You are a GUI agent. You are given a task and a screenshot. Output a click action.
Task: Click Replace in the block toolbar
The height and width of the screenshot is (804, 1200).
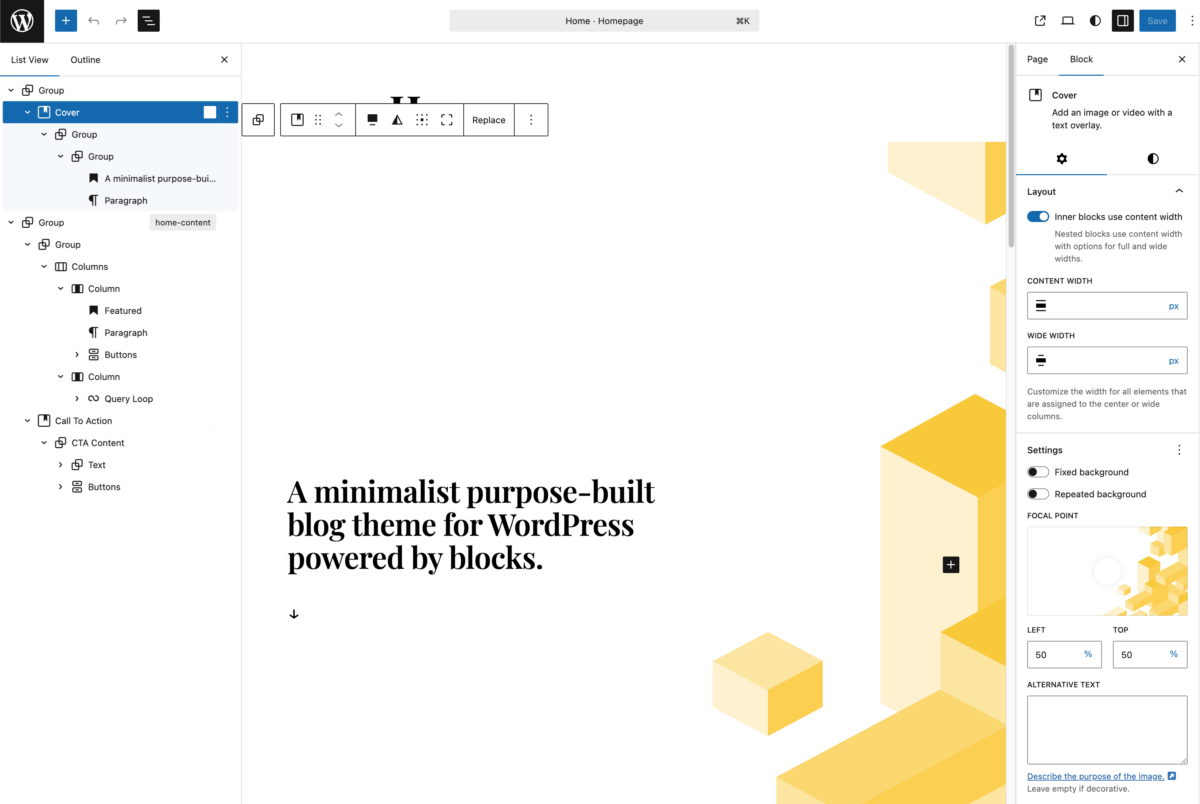point(489,120)
